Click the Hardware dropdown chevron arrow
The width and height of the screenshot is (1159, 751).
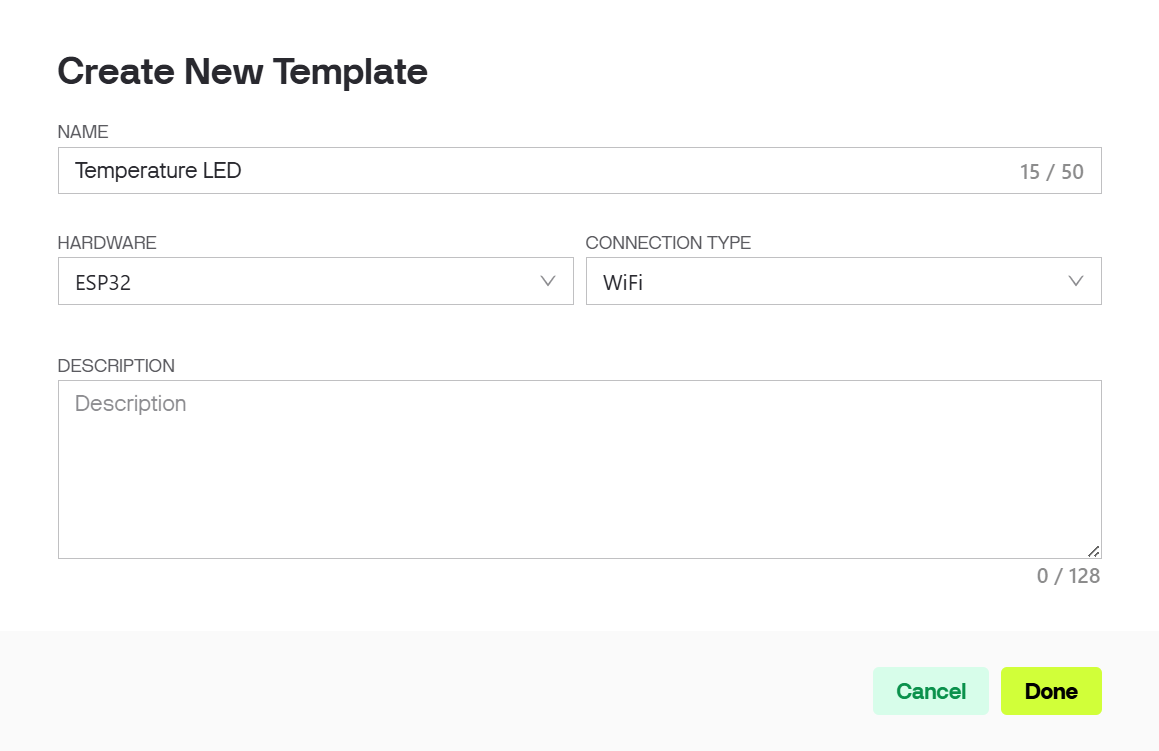point(547,281)
